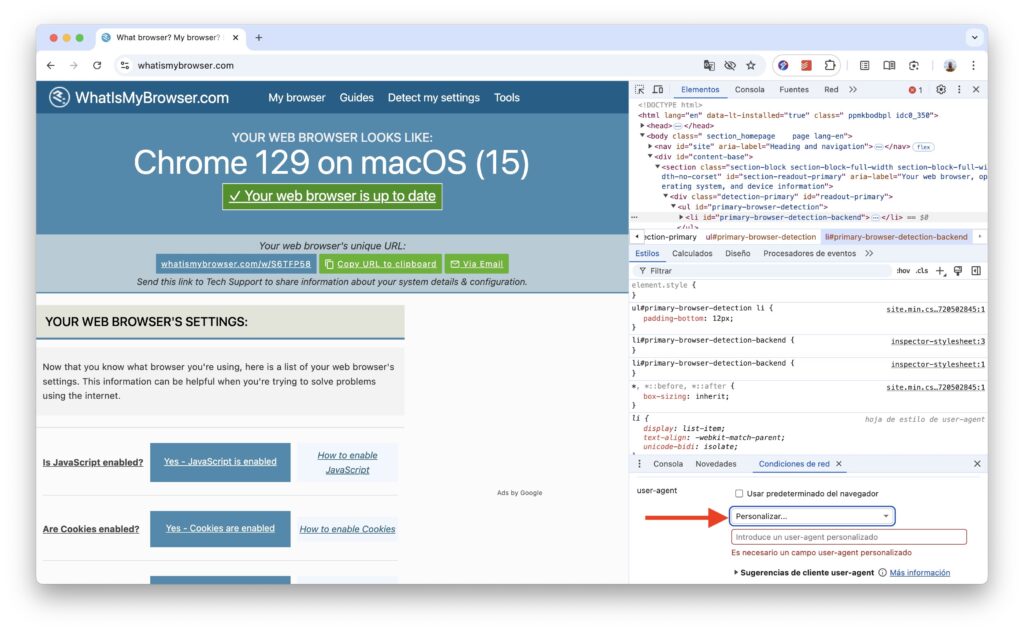Screen dimensions: 1024x632
Task: Click 'Copy URL to clipboard' button
Action: point(381,264)
